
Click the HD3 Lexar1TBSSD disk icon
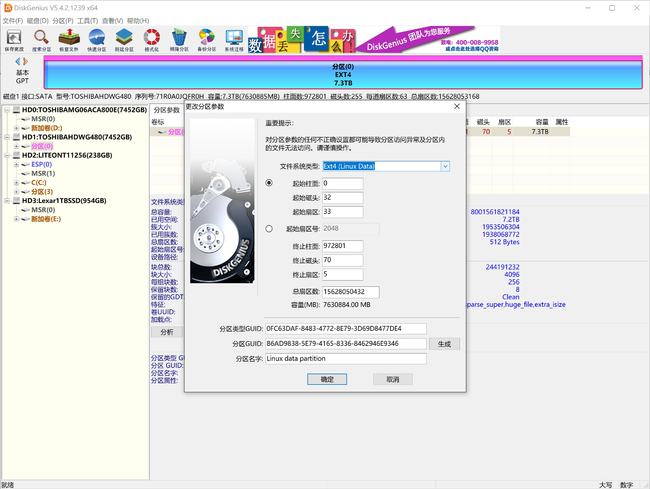pyautogui.click(x=16, y=201)
